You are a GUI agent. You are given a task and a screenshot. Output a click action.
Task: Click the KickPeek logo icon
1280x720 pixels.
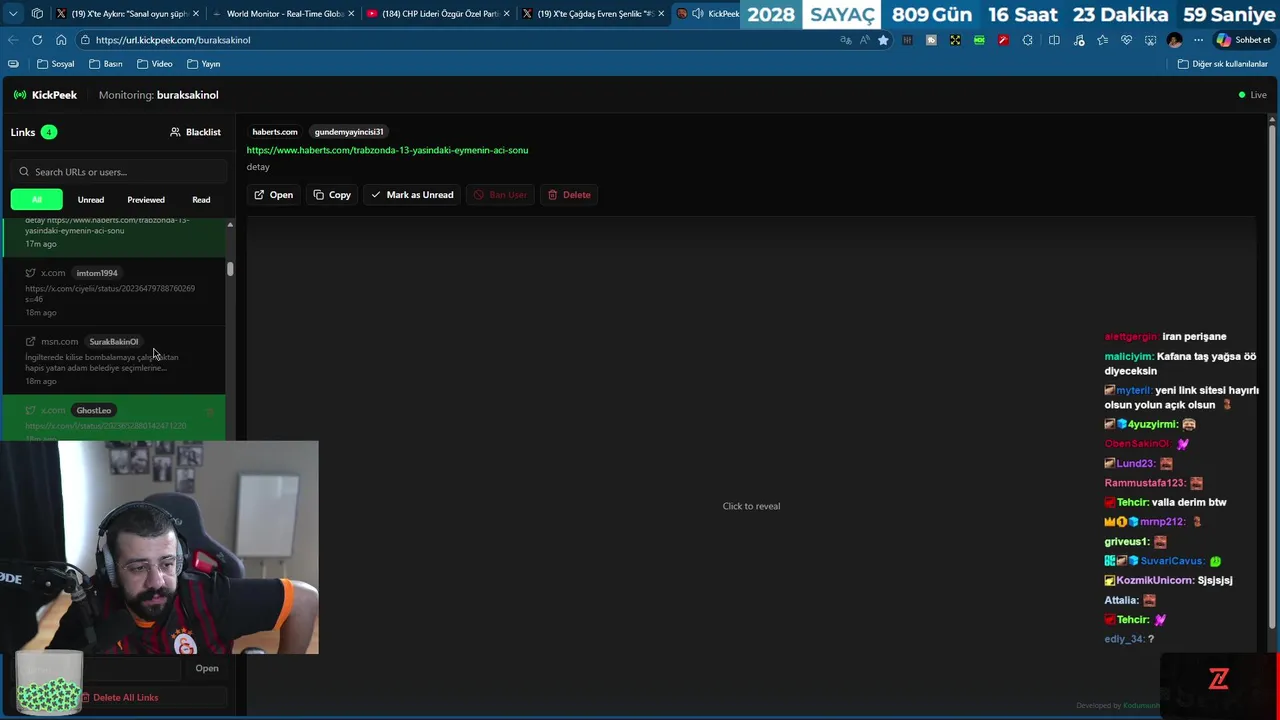pos(20,95)
